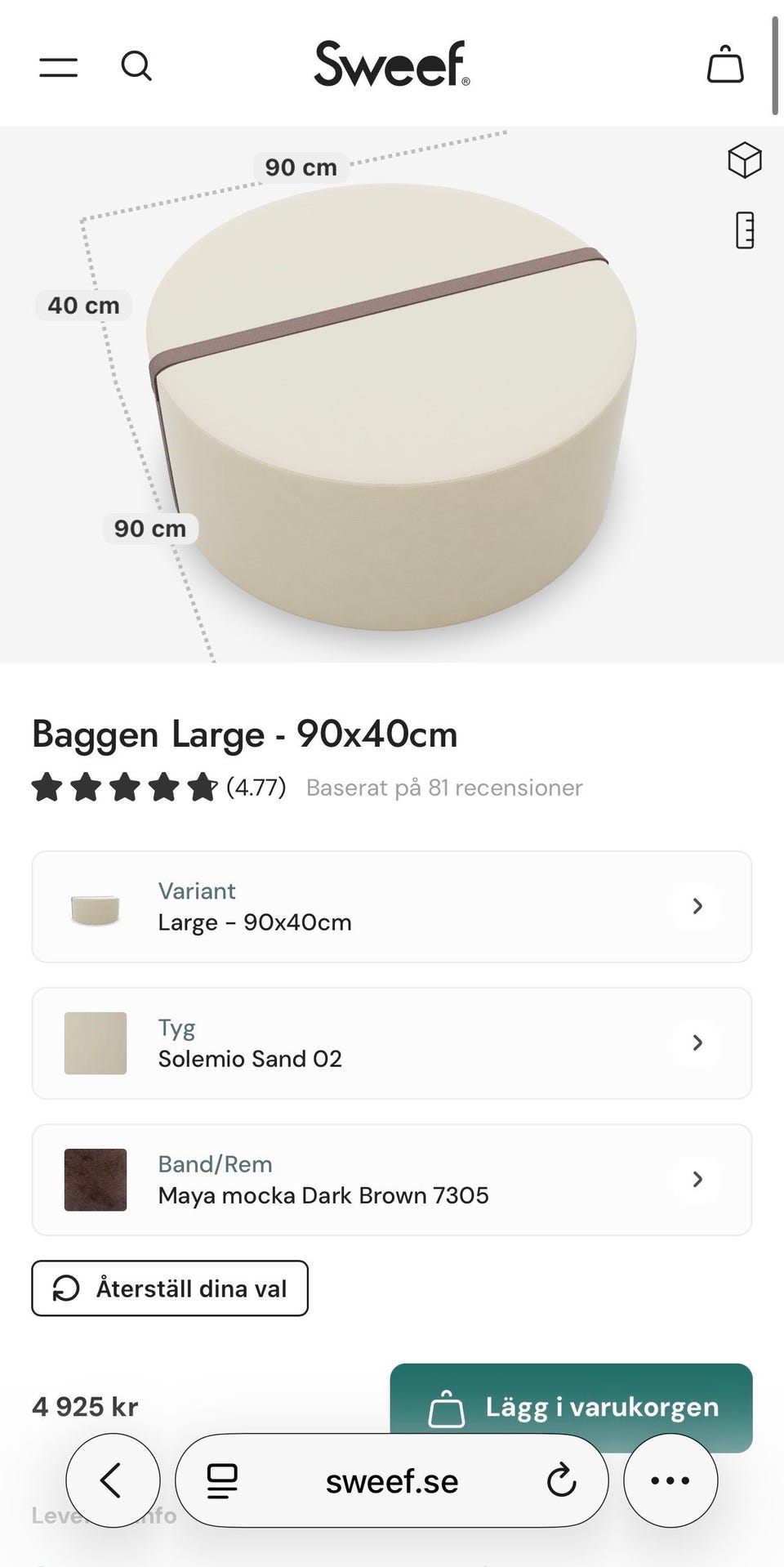Open the shopping bag cart
This screenshot has height=1567, width=784.
724,65
